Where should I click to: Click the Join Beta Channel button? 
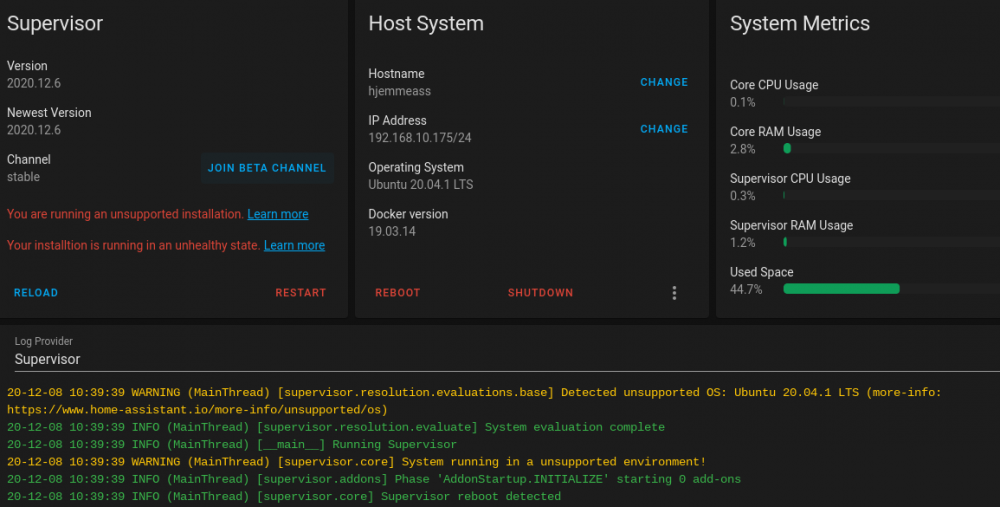click(x=267, y=168)
